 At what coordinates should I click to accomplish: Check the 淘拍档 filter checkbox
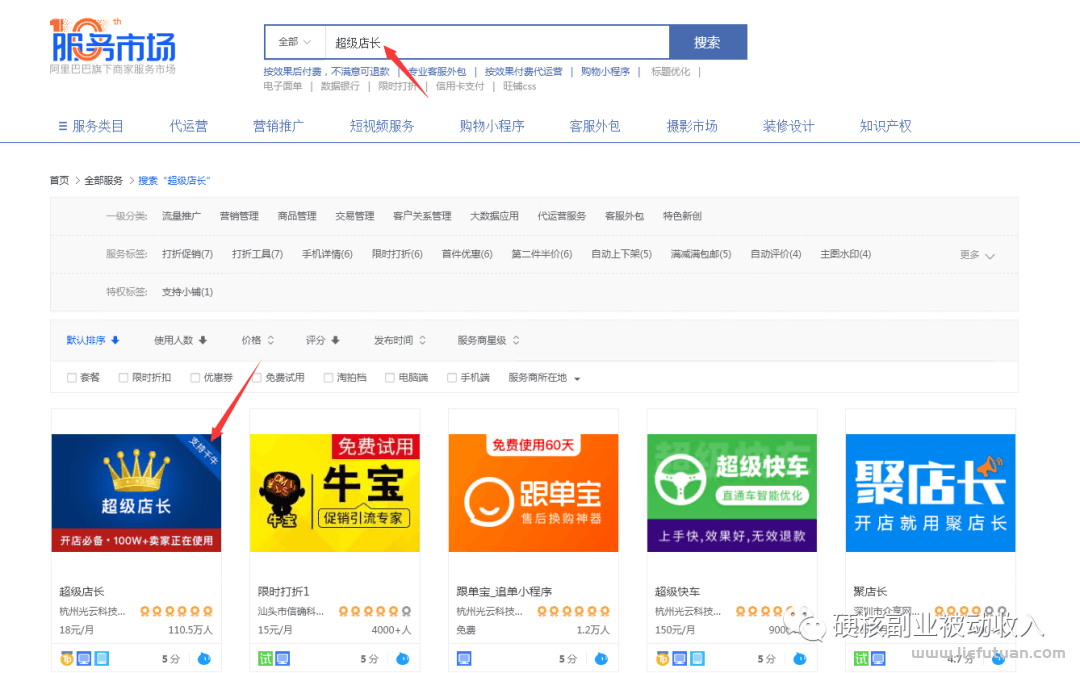[x=329, y=377]
